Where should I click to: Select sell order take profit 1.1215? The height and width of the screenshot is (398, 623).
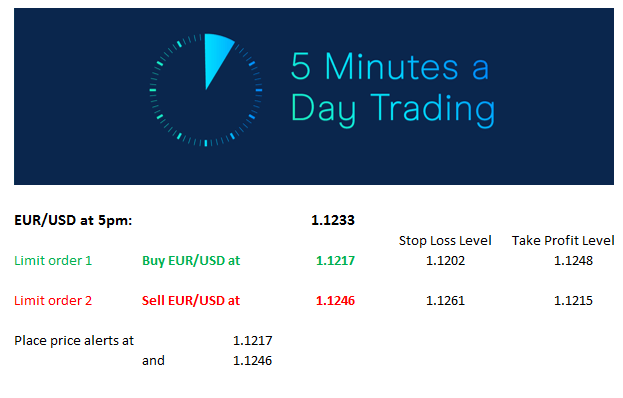point(573,301)
